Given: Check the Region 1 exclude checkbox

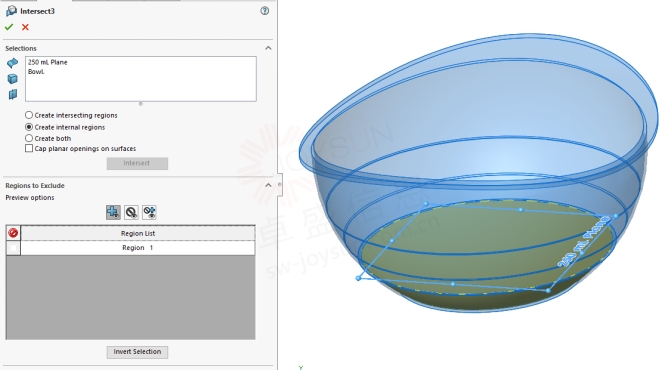Looking at the screenshot, I should coord(13,248).
